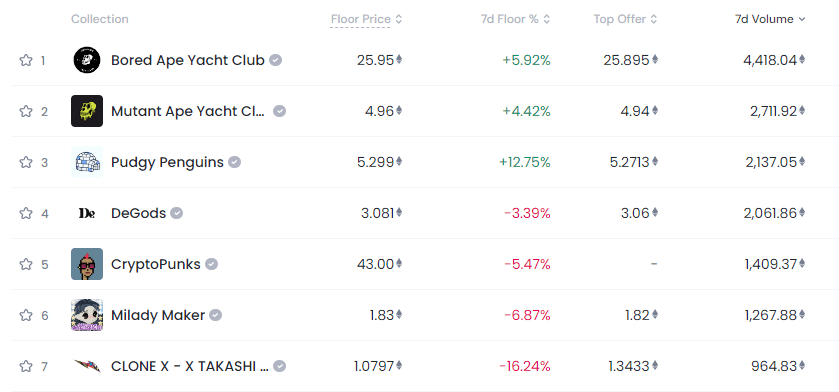Sort by Floor Price column
Image resolution: width=839 pixels, height=392 pixels.
point(366,19)
